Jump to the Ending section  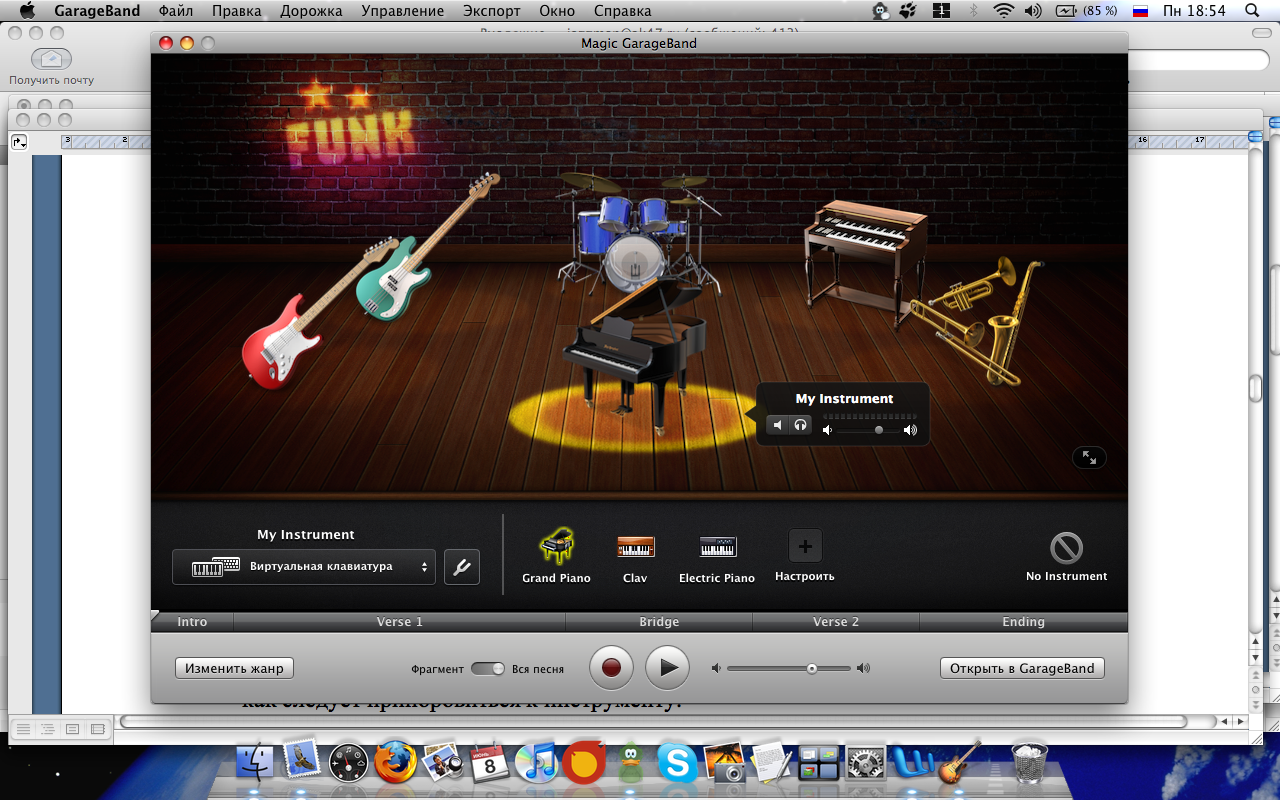(1023, 622)
